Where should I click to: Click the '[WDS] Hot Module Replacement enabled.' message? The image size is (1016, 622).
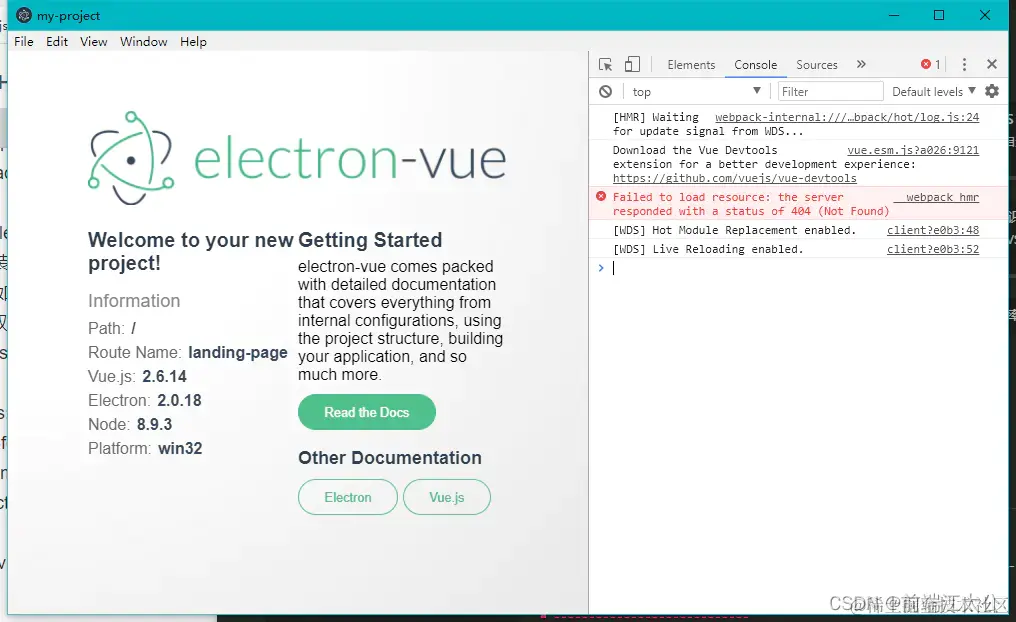pos(734,230)
